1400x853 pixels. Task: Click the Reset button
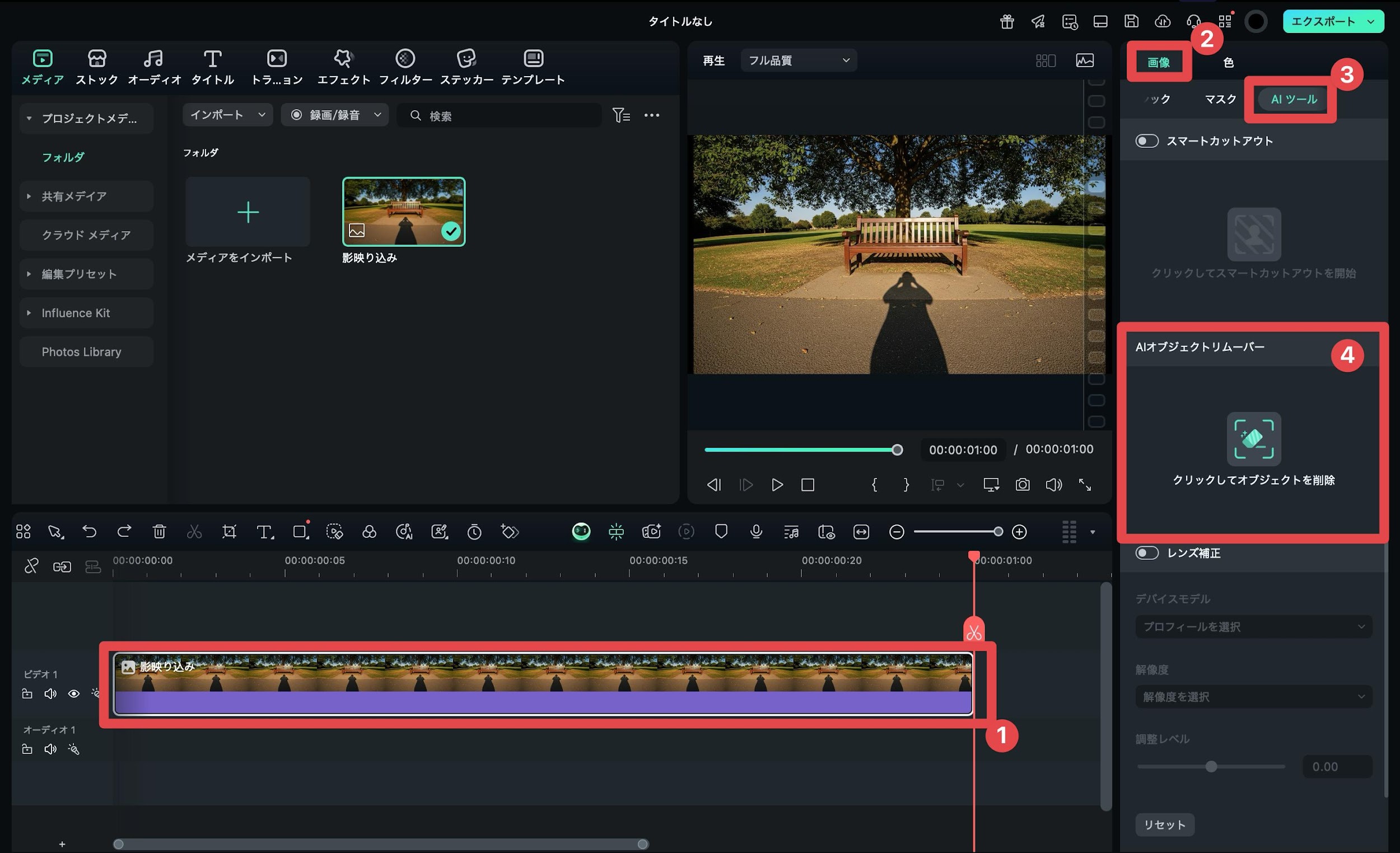pyautogui.click(x=1165, y=824)
